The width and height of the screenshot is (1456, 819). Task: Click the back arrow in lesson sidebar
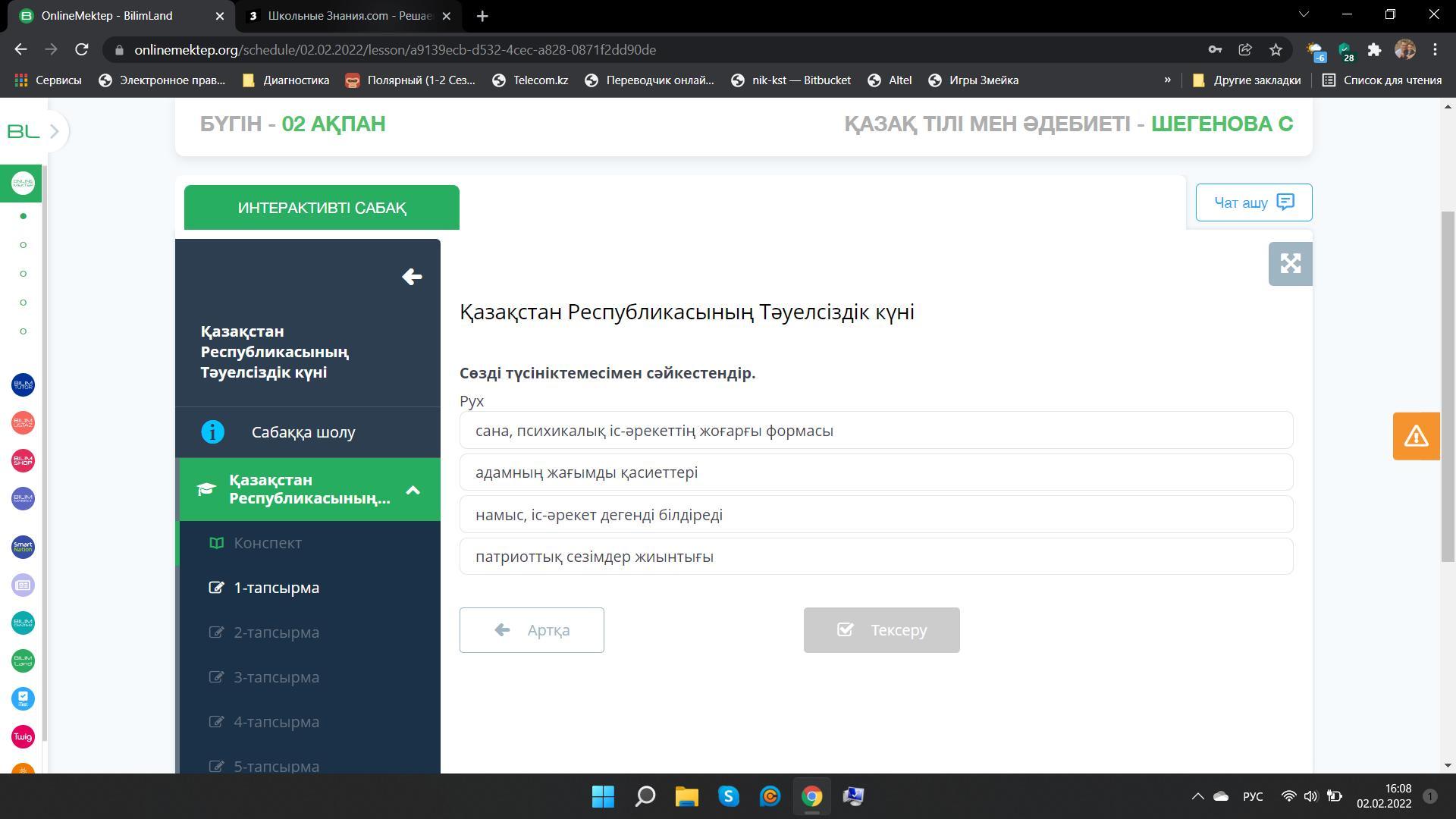[412, 277]
